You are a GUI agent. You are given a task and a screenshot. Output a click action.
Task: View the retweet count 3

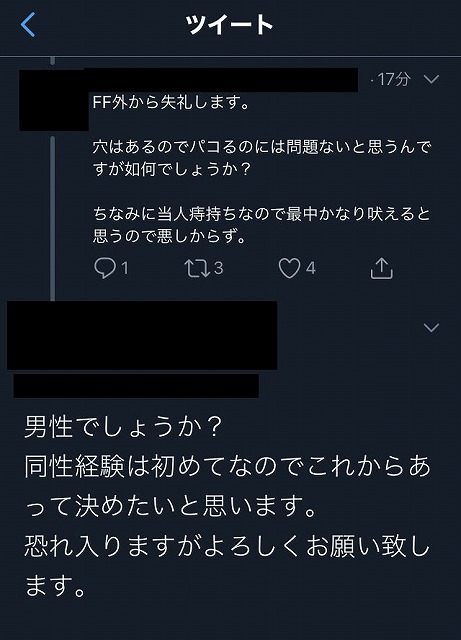pos(218,268)
